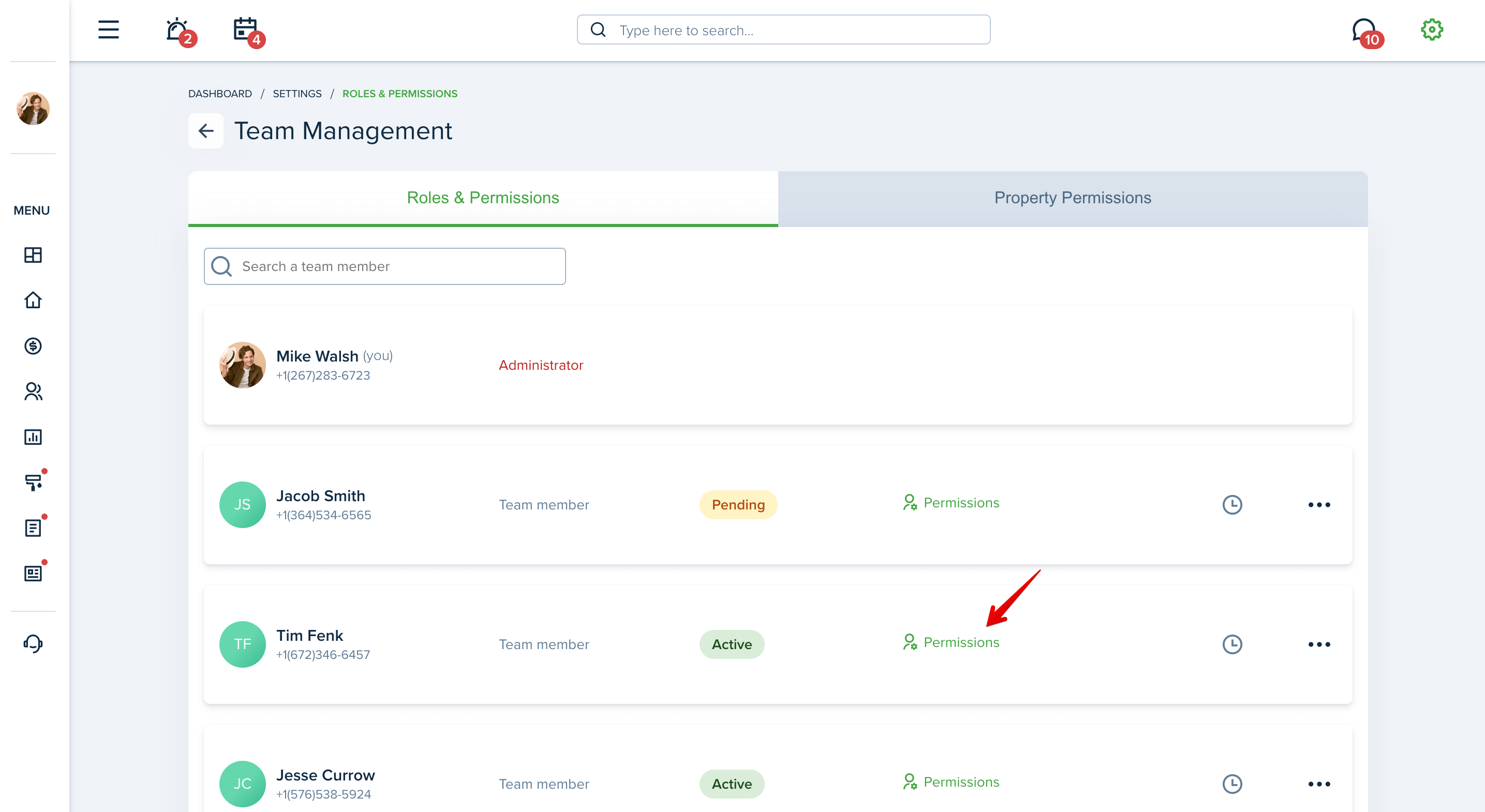Click Mike Walsh's profile photo
This screenshot has width=1485, height=812.
[x=242, y=365]
